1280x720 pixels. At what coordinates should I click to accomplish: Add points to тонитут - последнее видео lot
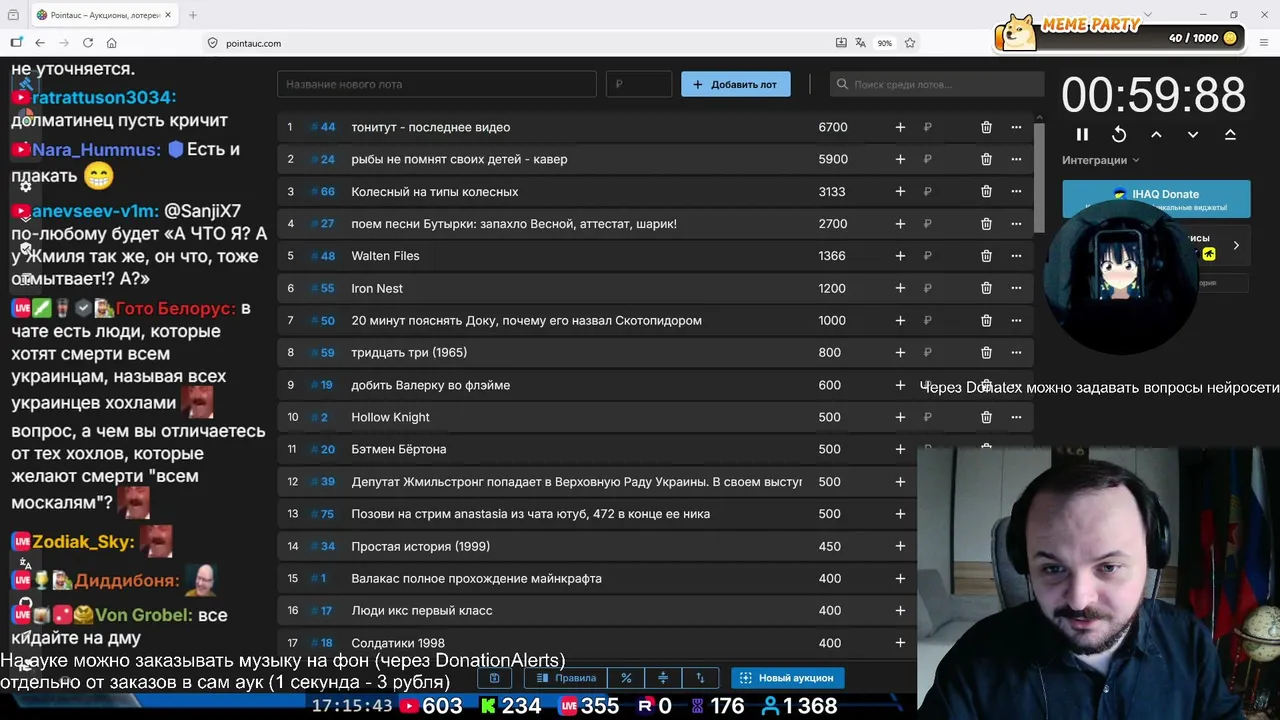[x=900, y=127]
